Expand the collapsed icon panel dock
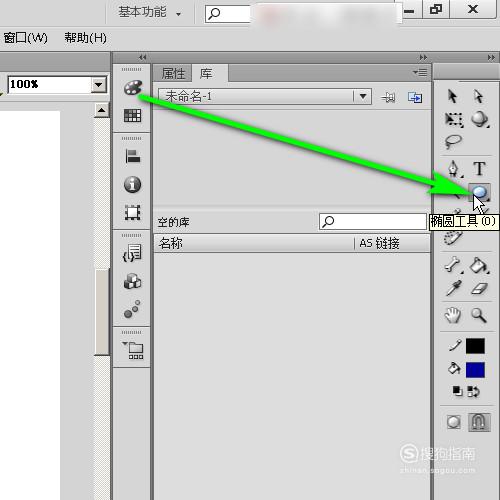The height and width of the screenshot is (500, 500). coord(142,57)
